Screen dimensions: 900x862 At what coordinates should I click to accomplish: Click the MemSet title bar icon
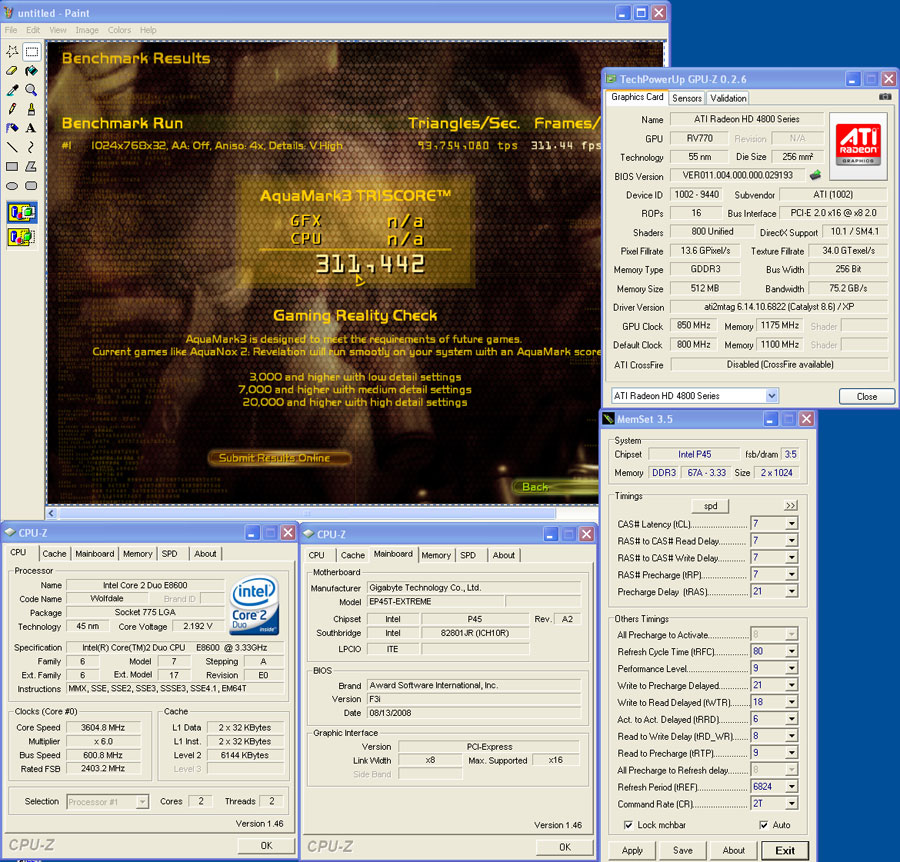[x=608, y=419]
